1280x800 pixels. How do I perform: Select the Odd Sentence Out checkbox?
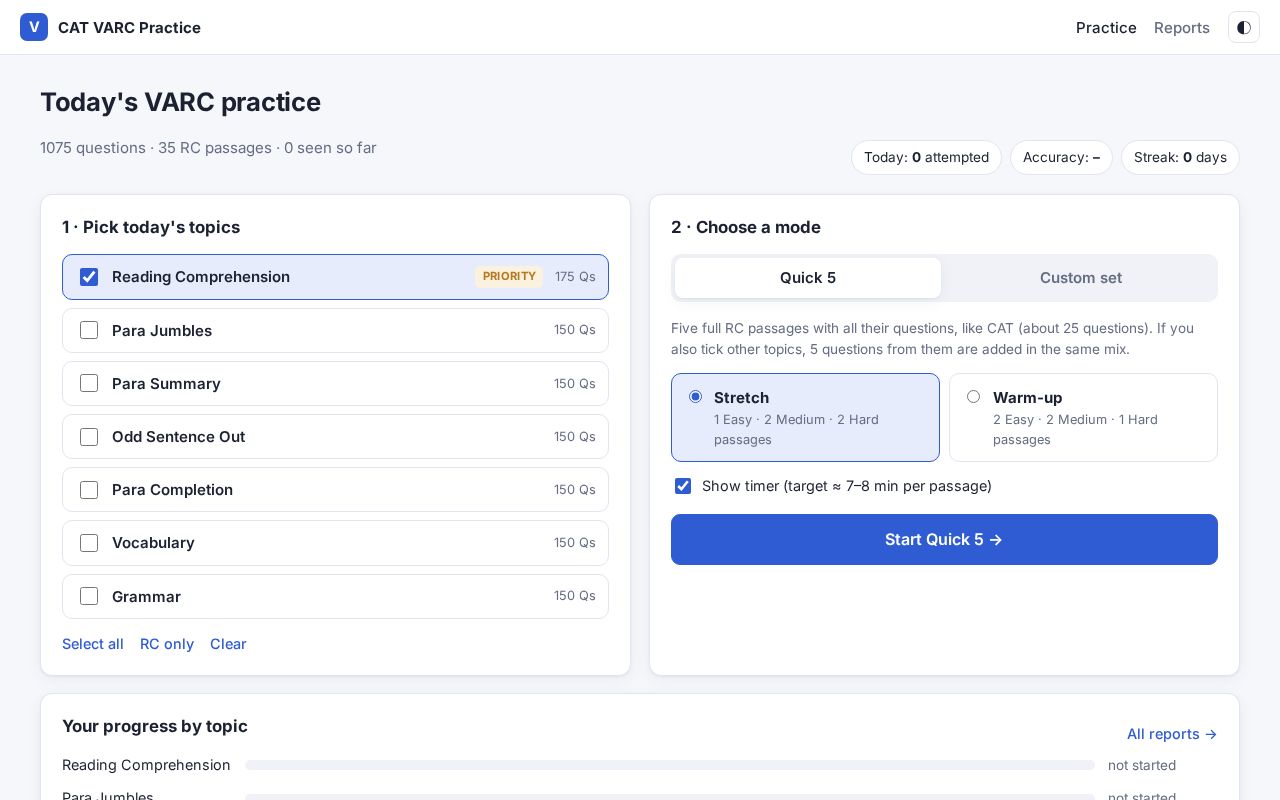click(x=89, y=437)
